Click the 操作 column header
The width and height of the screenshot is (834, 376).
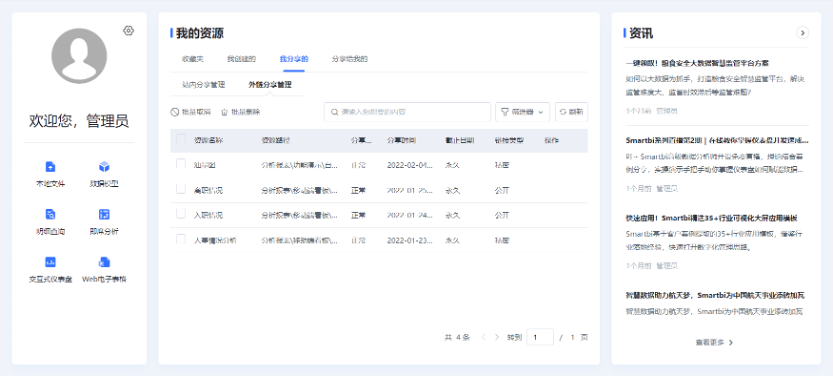pyautogui.click(x=552, y=140)
